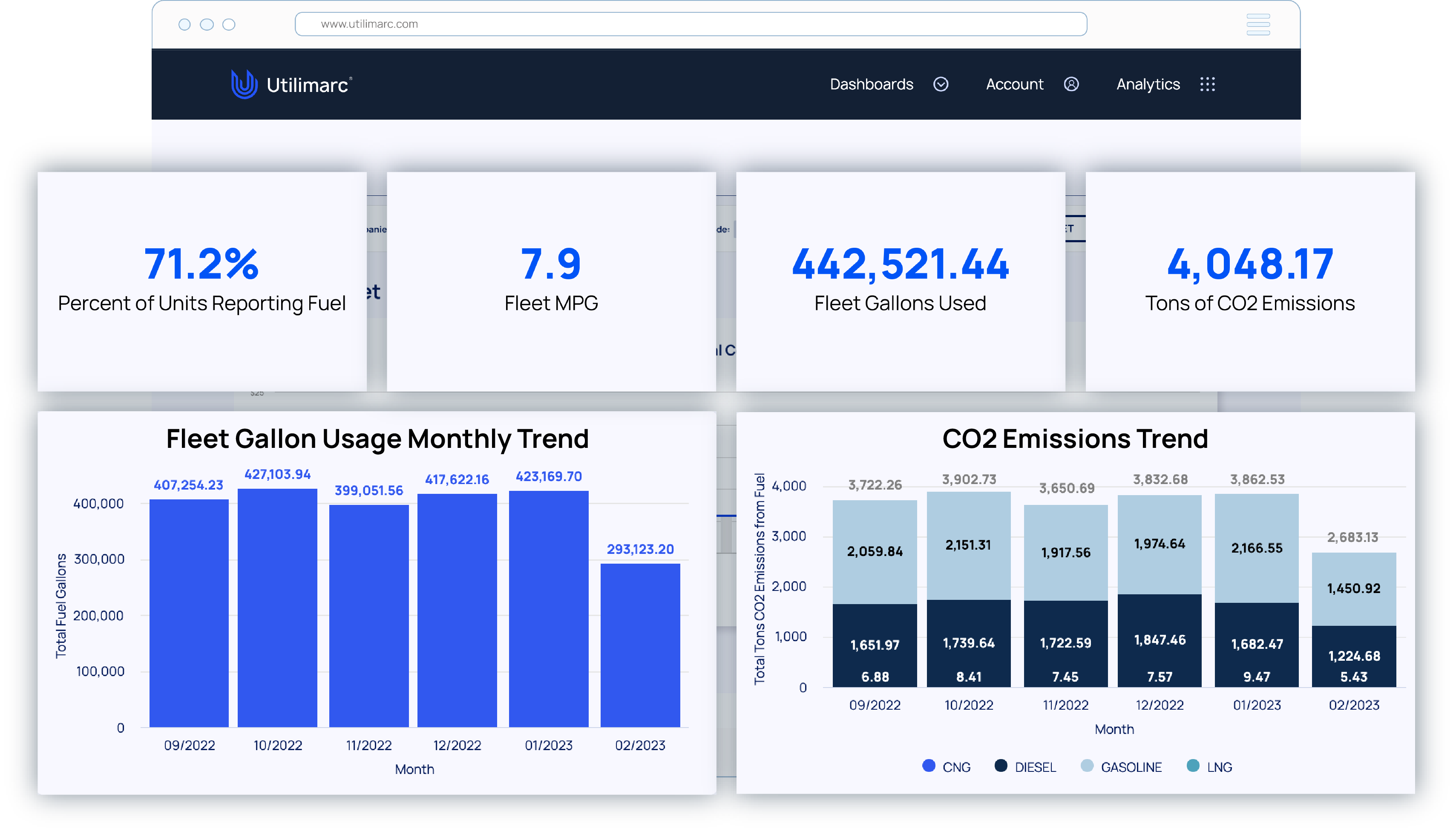This screenshot has width=1456, height=834.
Task: Click gasoline segment 2,059.84 for 09/2022
Action: pos(875,552)
